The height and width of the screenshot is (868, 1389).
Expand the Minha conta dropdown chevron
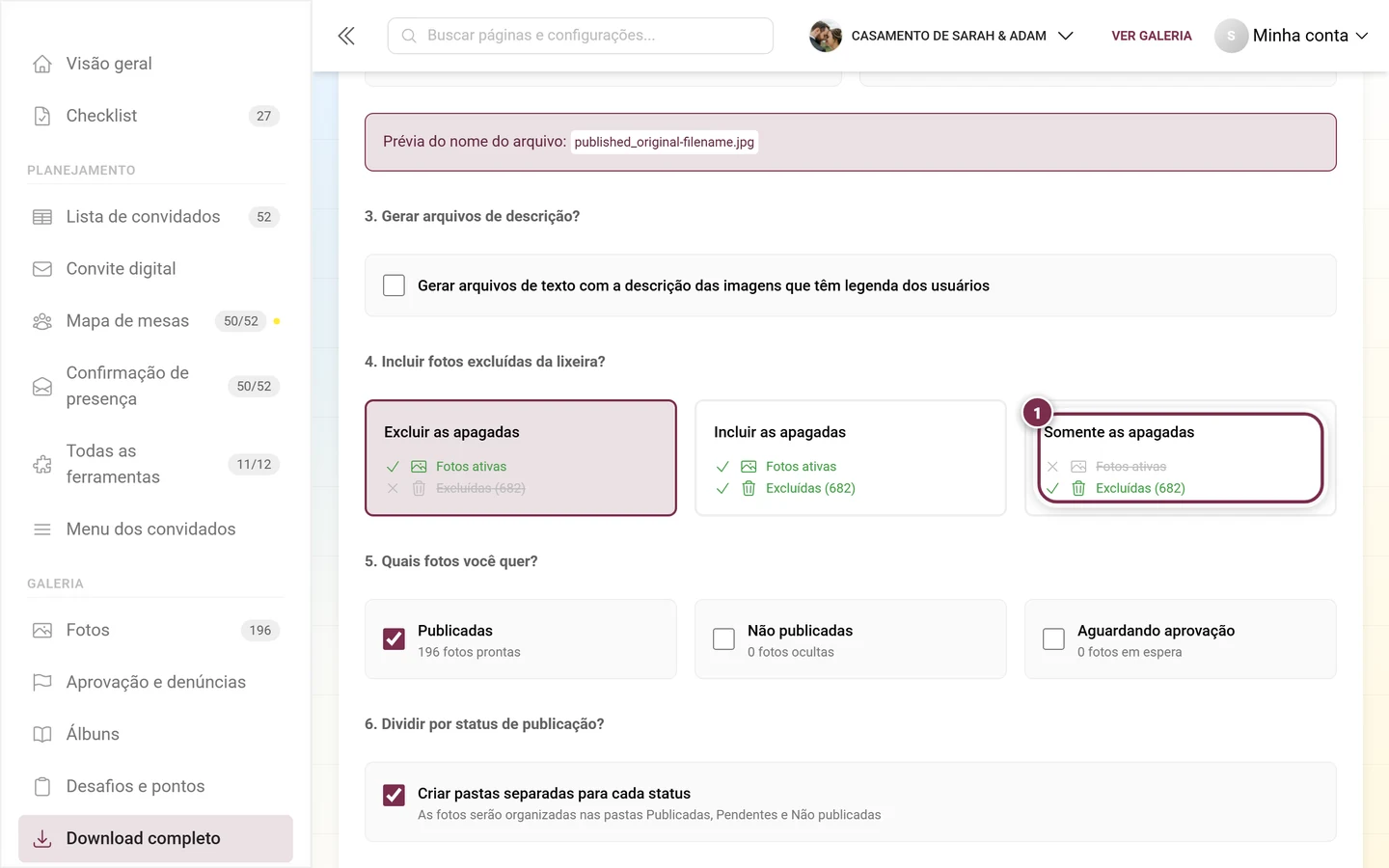pyautogui.click(x=1362, y=36)
